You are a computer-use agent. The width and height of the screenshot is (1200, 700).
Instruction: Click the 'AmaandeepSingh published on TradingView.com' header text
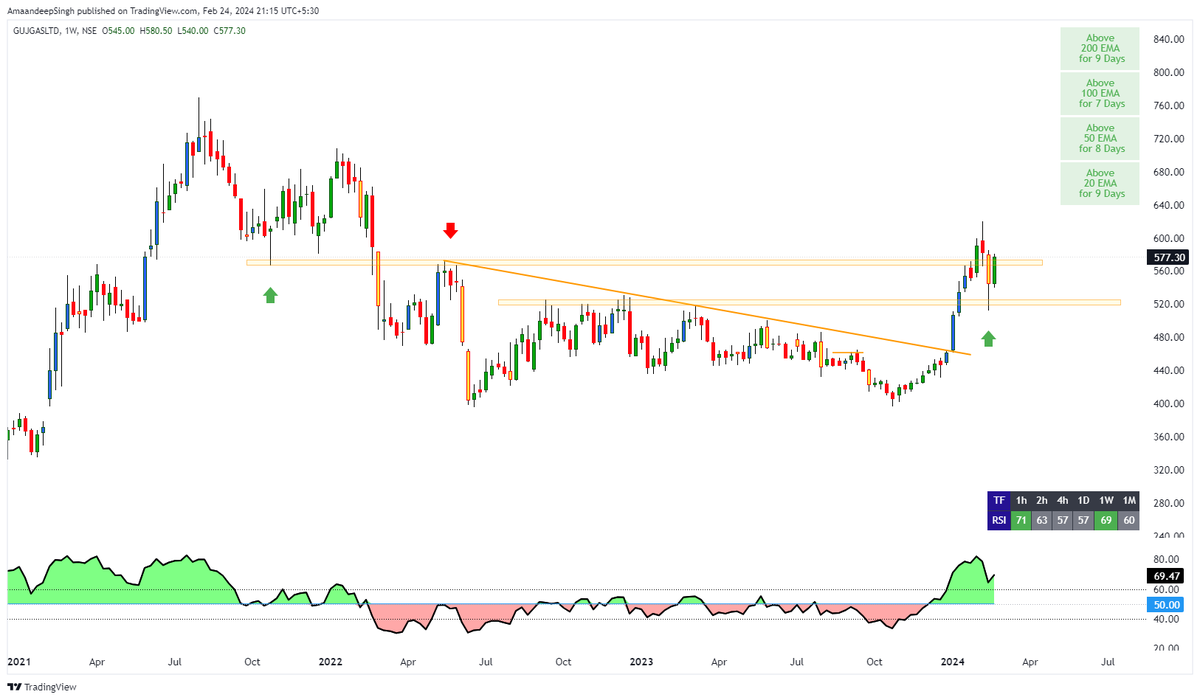pos(103,10)
